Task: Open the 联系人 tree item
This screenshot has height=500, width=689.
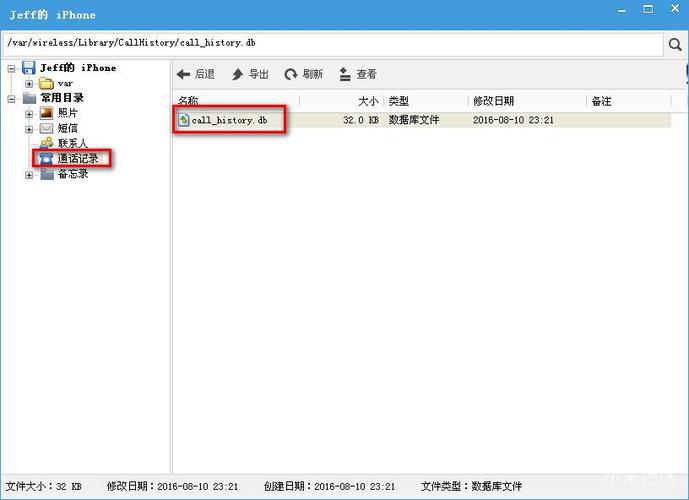Action: tap(73, 143)
